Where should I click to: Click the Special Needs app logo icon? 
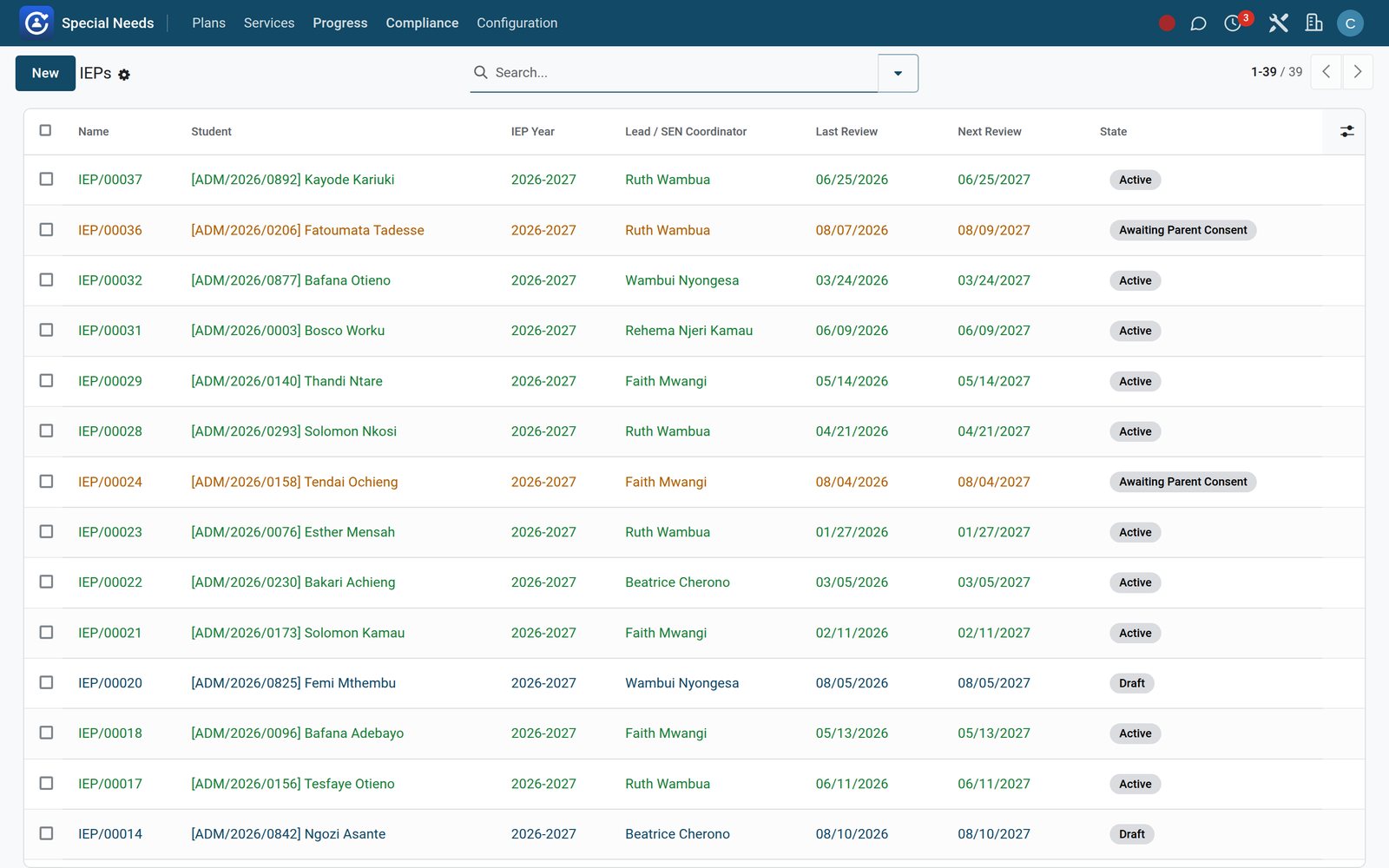(x=36, y=23)
